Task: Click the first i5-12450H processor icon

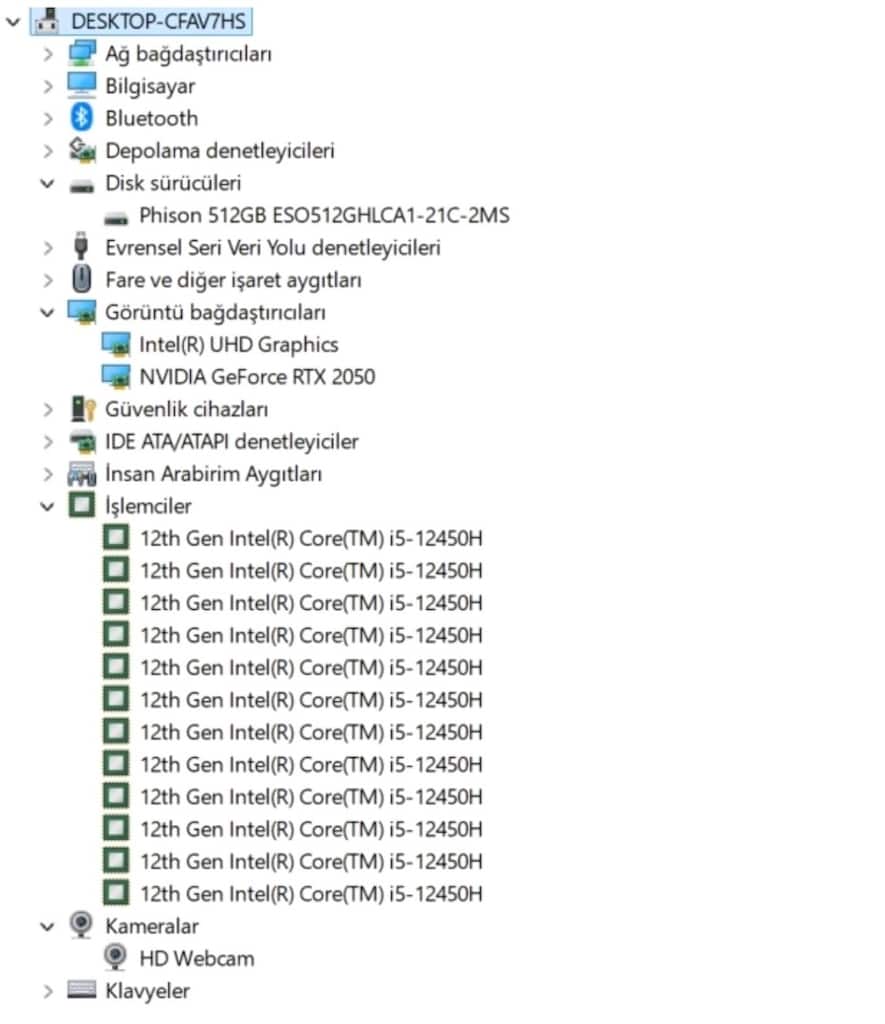Action: (116, 537)
